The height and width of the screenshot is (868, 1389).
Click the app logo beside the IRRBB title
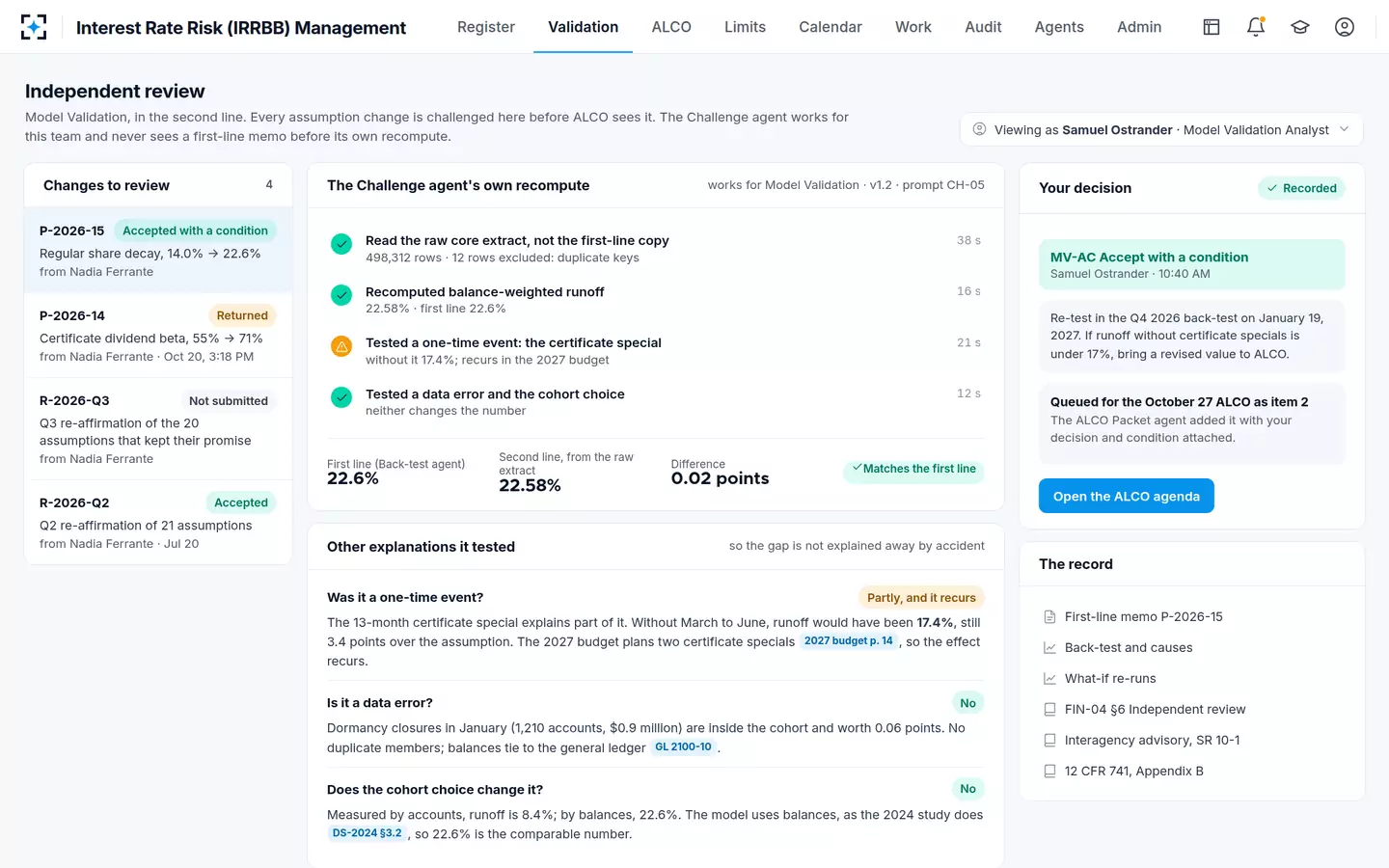(34, 27)
